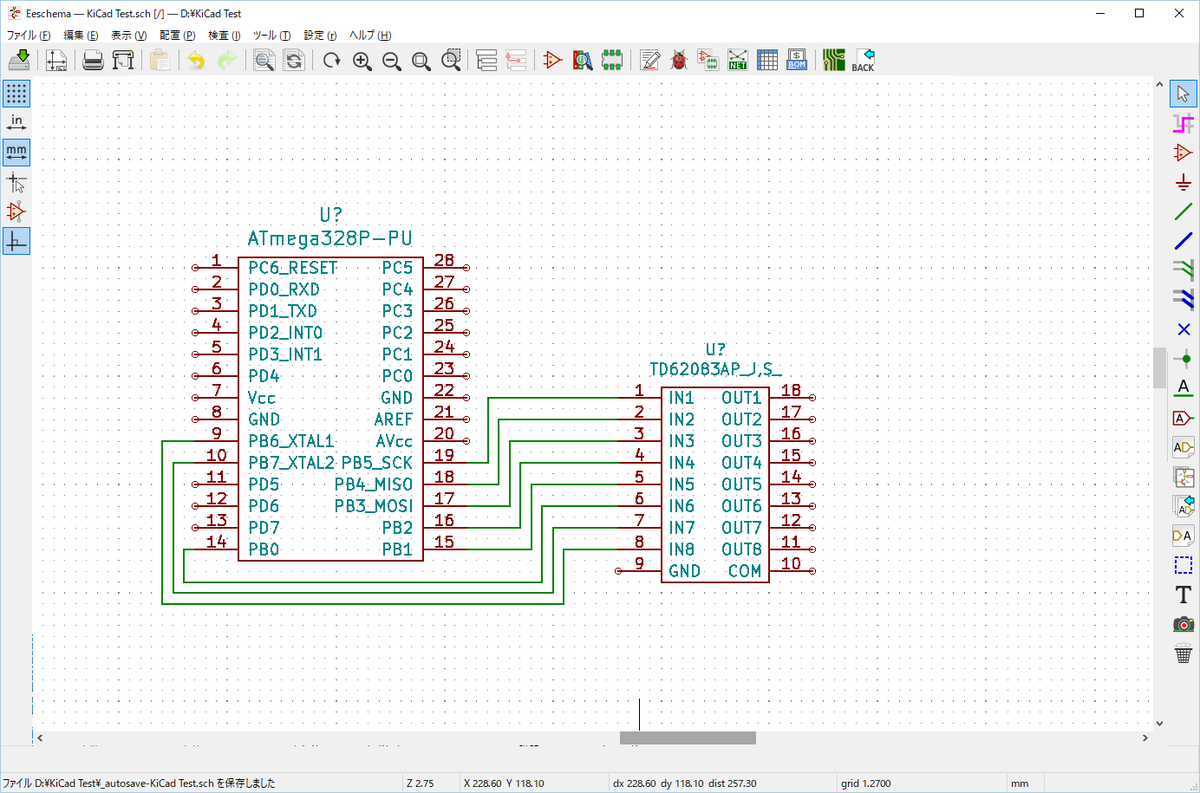Annotate schematic symbols
The width and height of the screenshot is (1200, 793).
pyautogui.click(x=650, y=60)
